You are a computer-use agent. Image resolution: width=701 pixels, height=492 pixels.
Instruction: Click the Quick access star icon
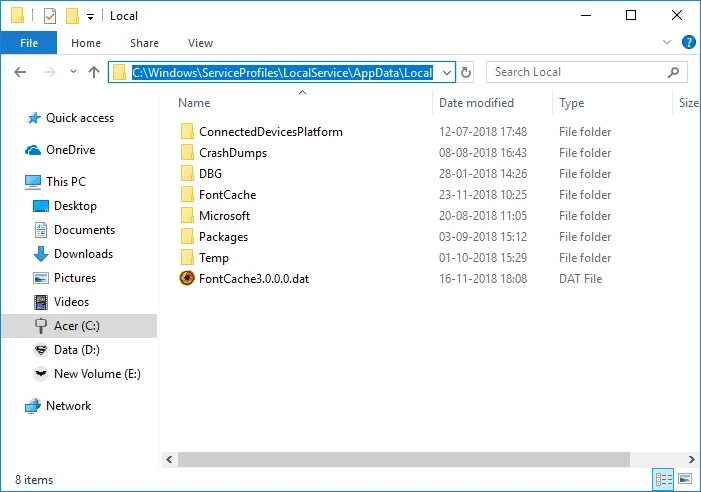coord(33,118)
